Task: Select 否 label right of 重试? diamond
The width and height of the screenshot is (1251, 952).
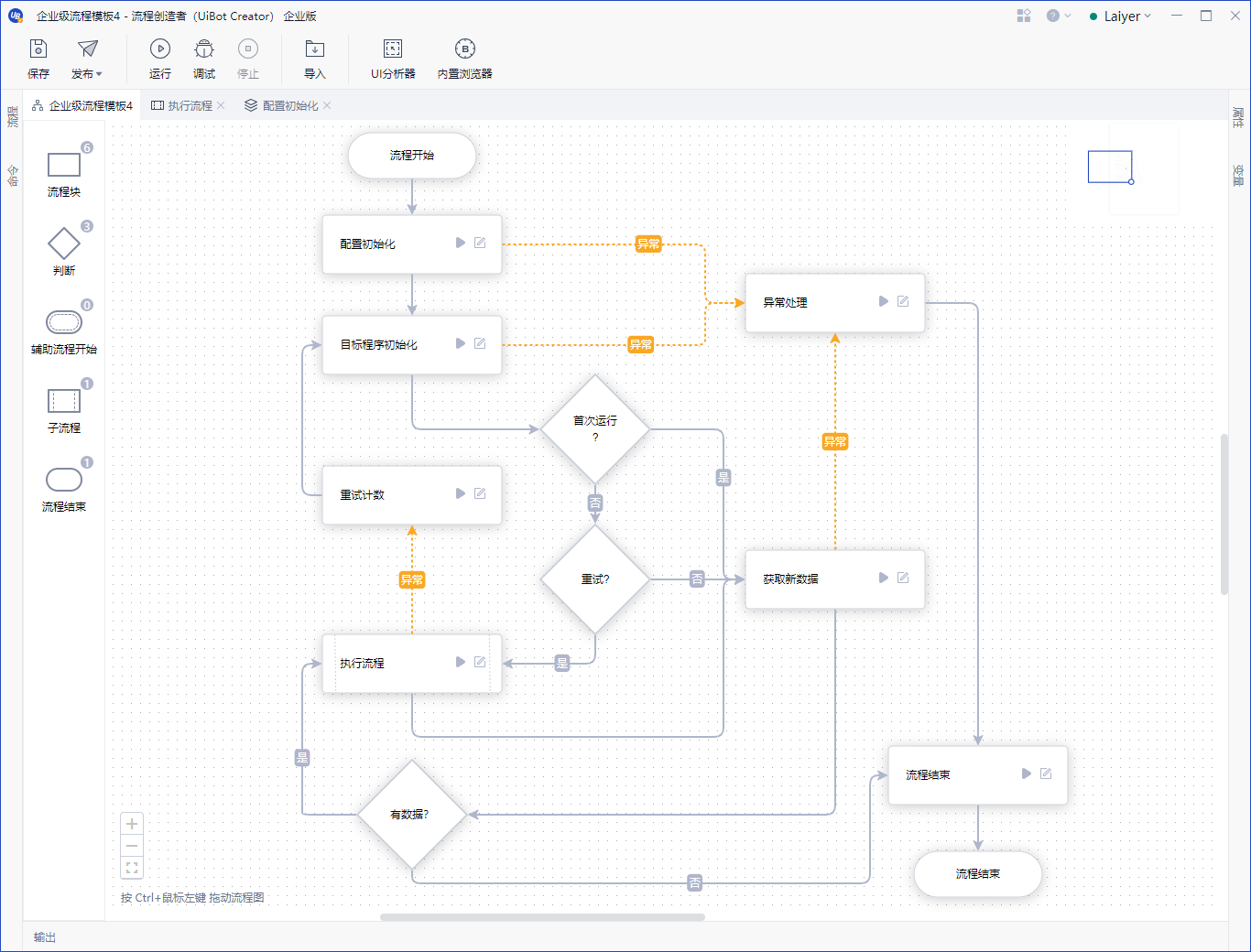Action: (x=698, y=579)
